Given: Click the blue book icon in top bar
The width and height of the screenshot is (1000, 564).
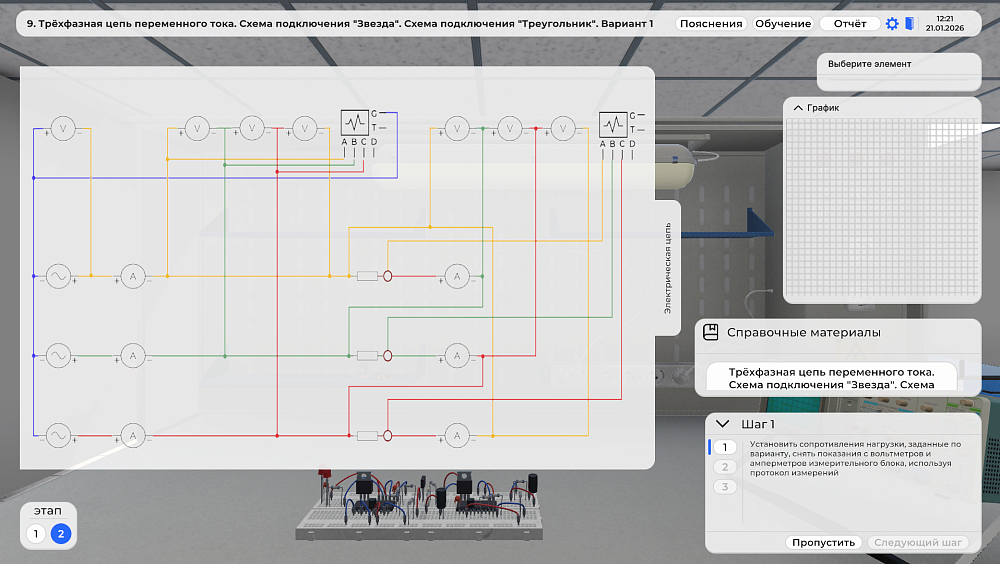Looking at the screenshot, I should click(x=909, y=24).
